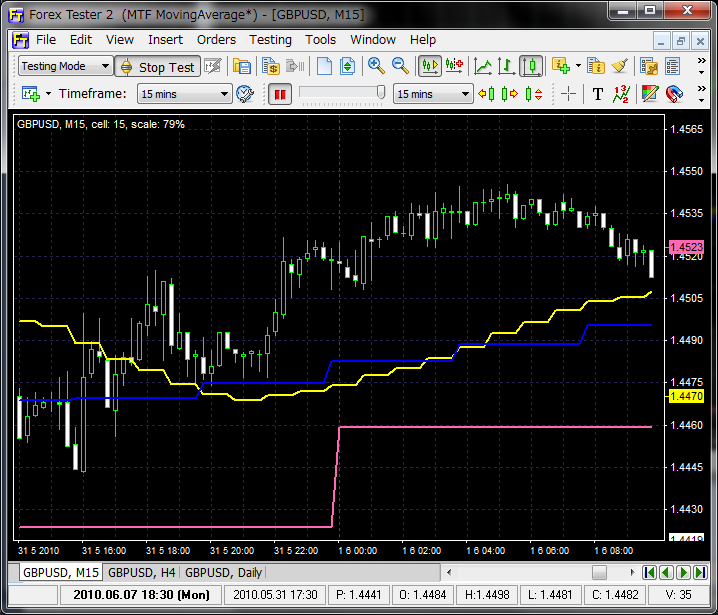Click the clear testing pencil icon
This screenshot has height=615, width=718.
pyautogui.click(x=213, y=66)
